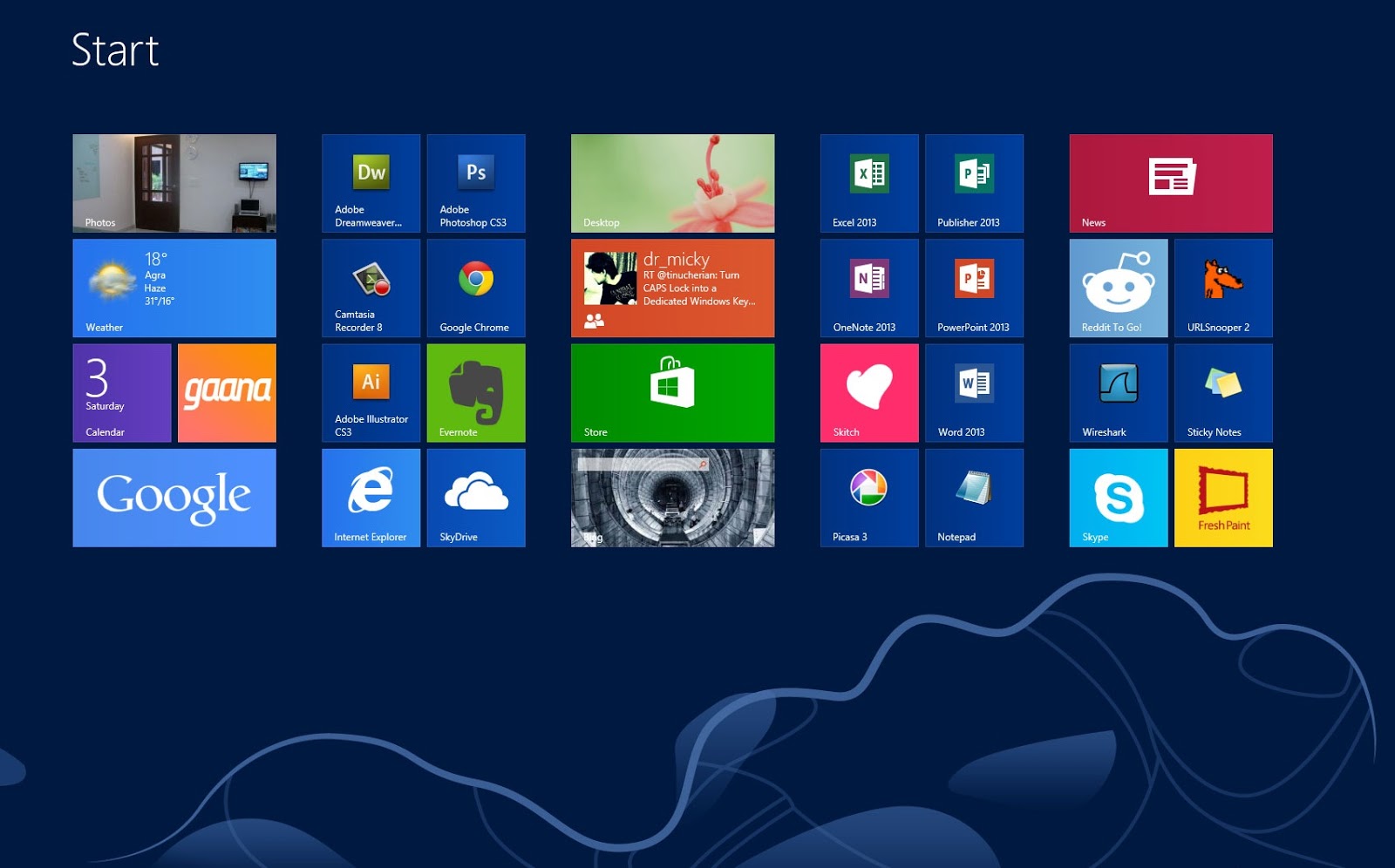Launch Excel 2013
This screenshot has height=868, width=1395.
point(869,183)
